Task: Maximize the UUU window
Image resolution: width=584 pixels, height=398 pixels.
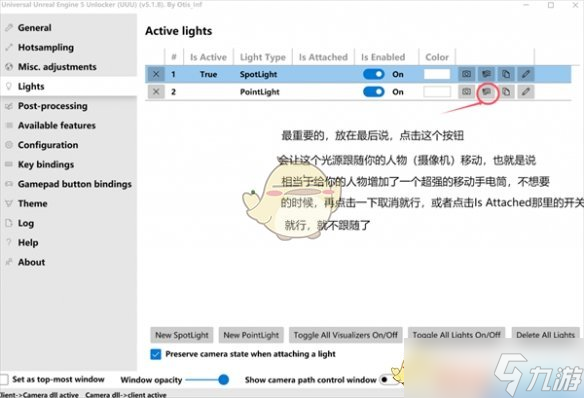Action: [x=551, y=5]
